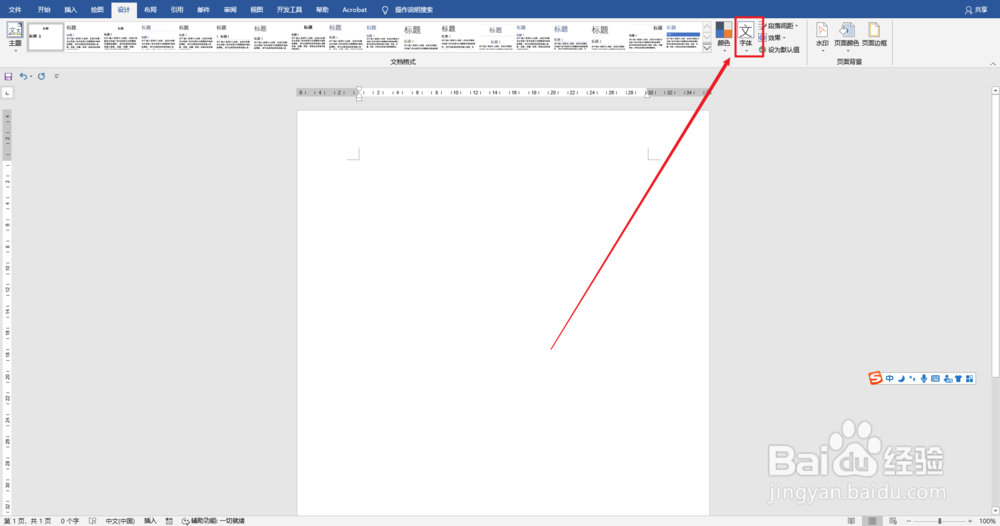
Task: Click the proofing check icon in status bar
Action: [x=92, y=521]
